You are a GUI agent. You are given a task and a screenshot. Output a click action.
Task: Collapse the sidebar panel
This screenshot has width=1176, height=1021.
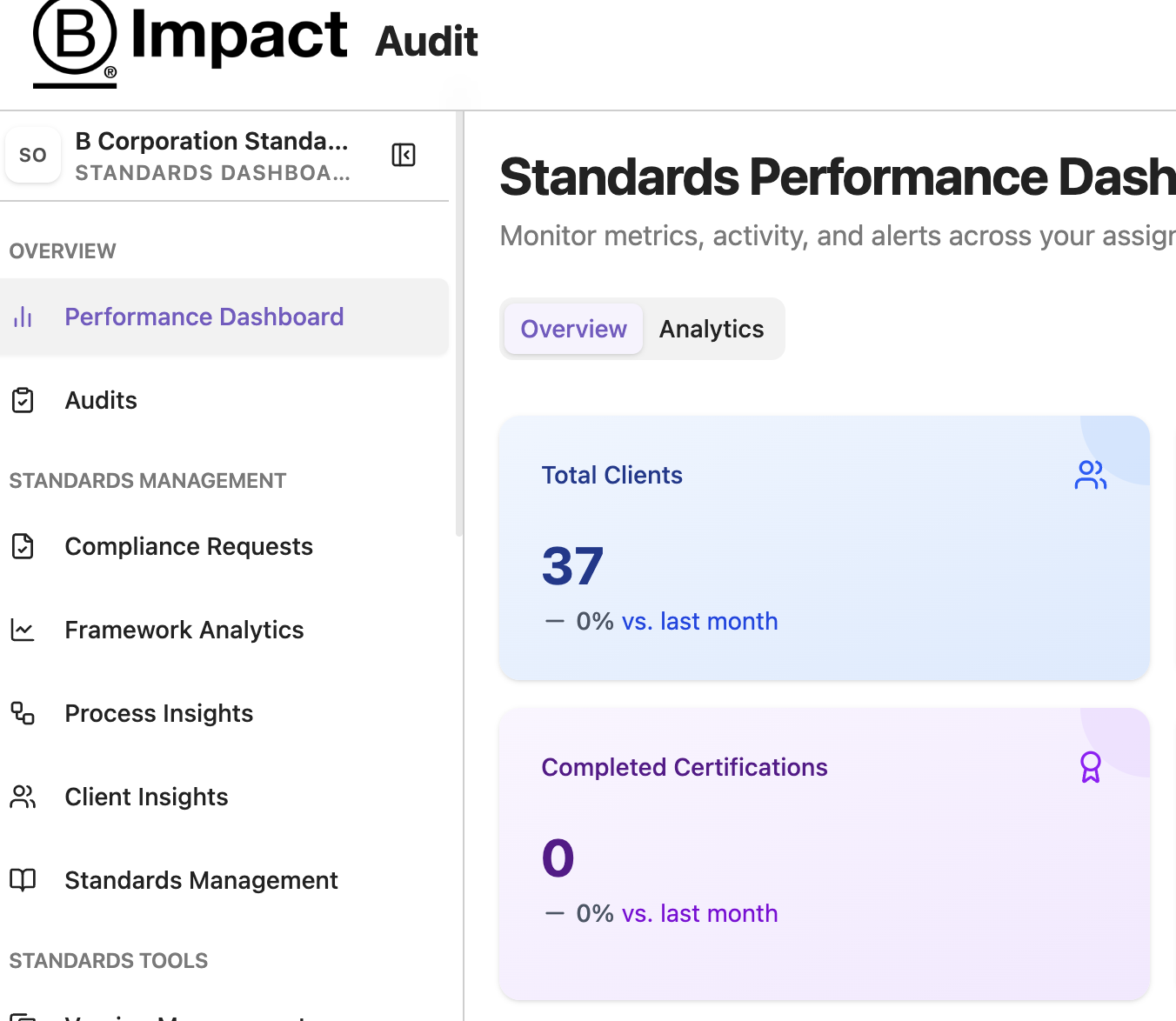click(404, 155)
